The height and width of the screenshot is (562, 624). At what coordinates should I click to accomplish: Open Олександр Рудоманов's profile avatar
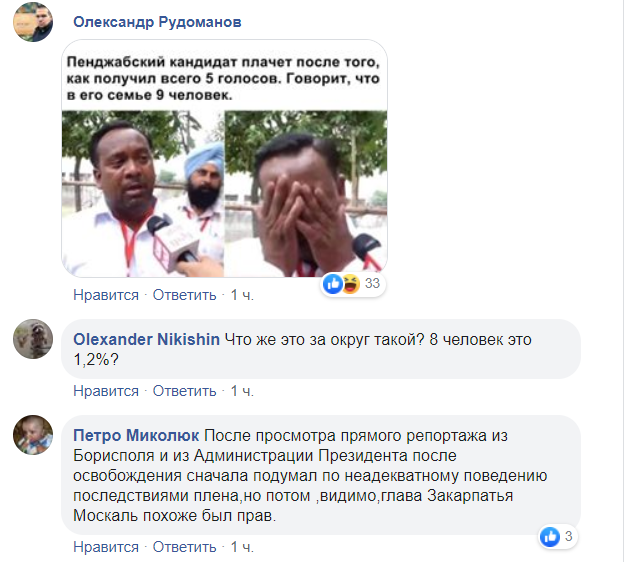(x=33, y=21)
